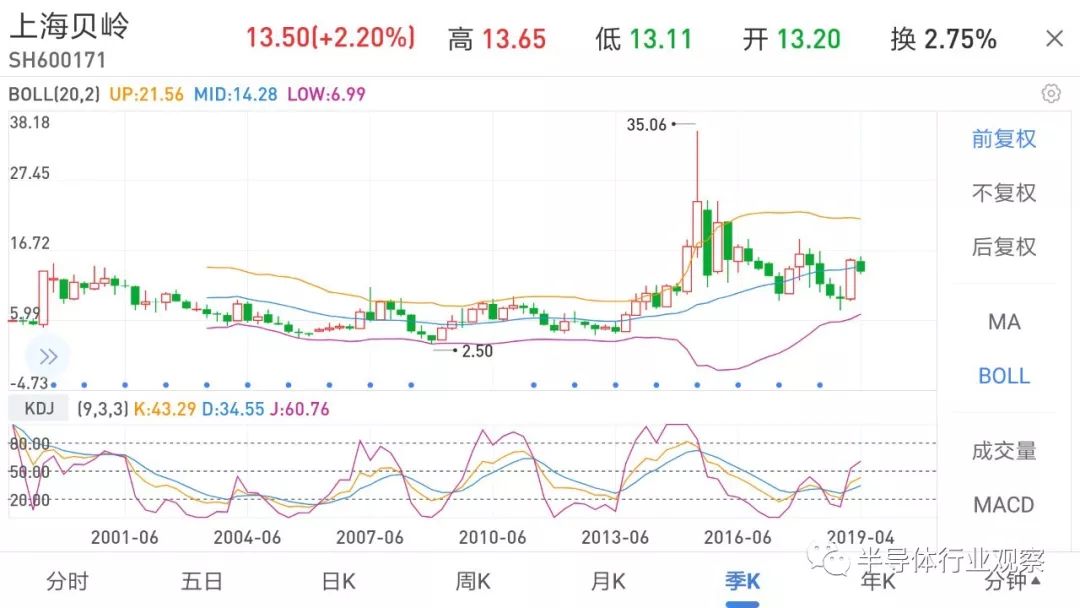1080x608 pixels.
Task: Tap BOLL UP:21.56 value
Action: [x=147, y=94]
